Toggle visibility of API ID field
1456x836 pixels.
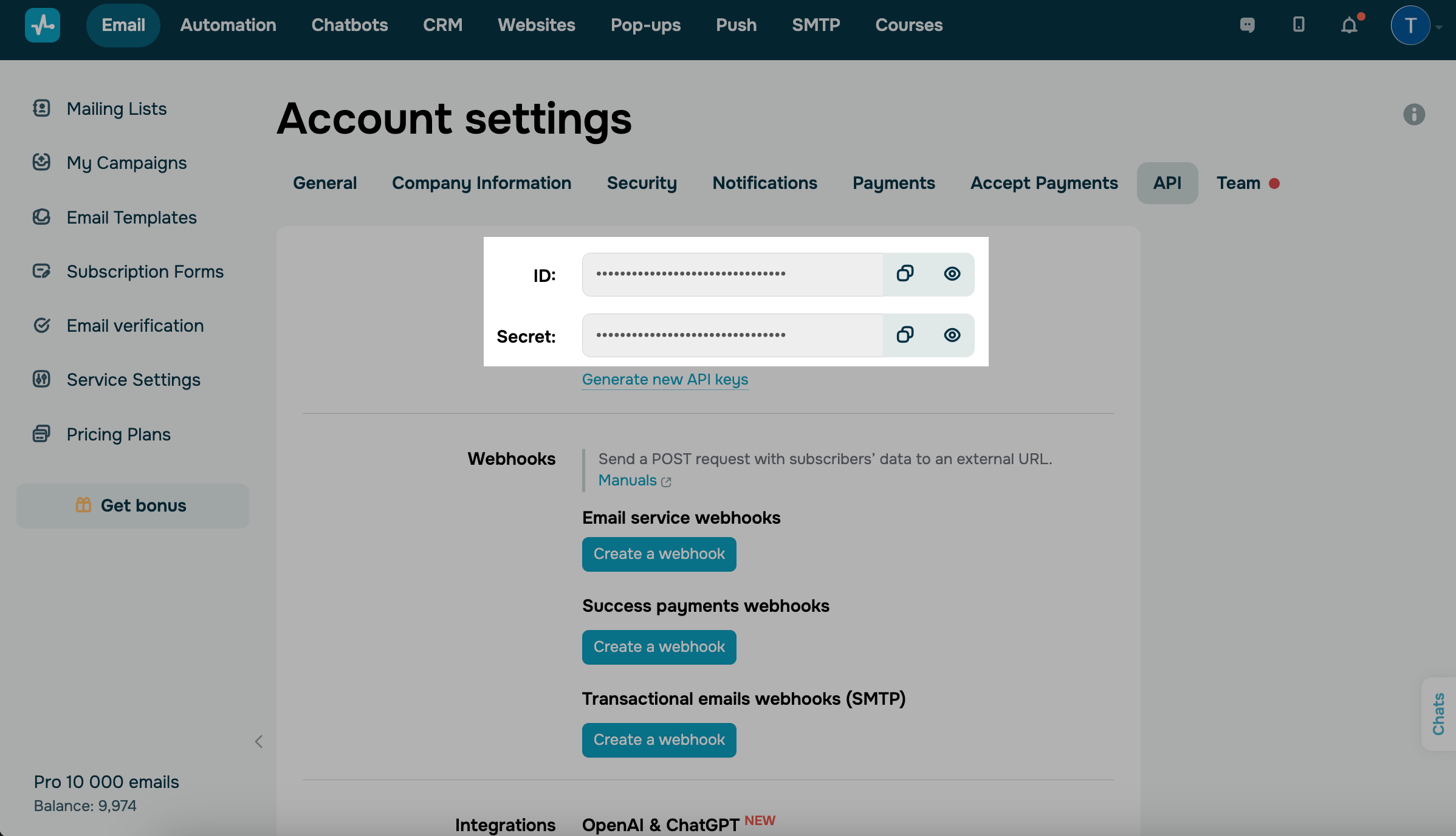(x=950, y=273)
